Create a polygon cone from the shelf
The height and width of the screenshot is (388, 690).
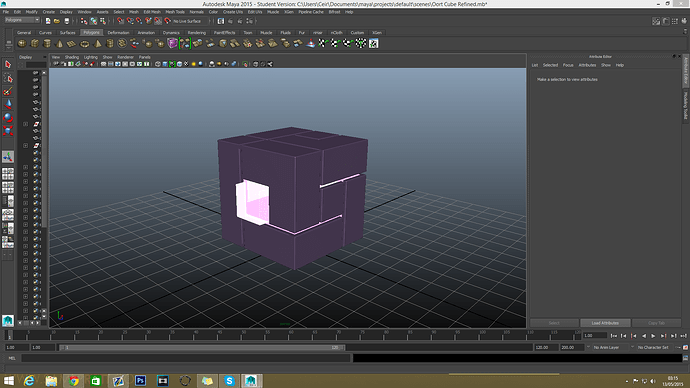[x=59, y=43]
